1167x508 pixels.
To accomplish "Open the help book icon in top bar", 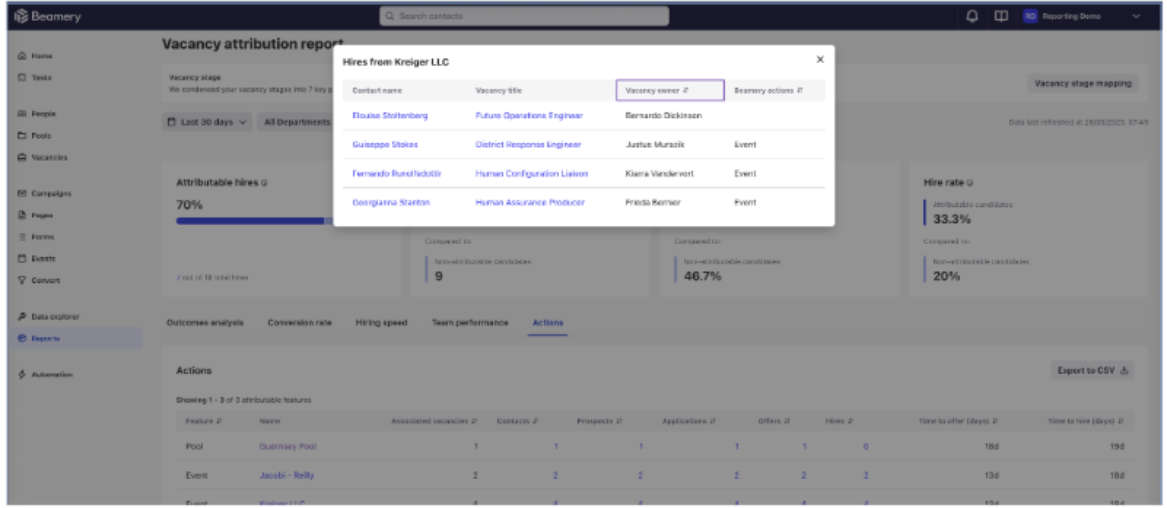I will 1002,16.
